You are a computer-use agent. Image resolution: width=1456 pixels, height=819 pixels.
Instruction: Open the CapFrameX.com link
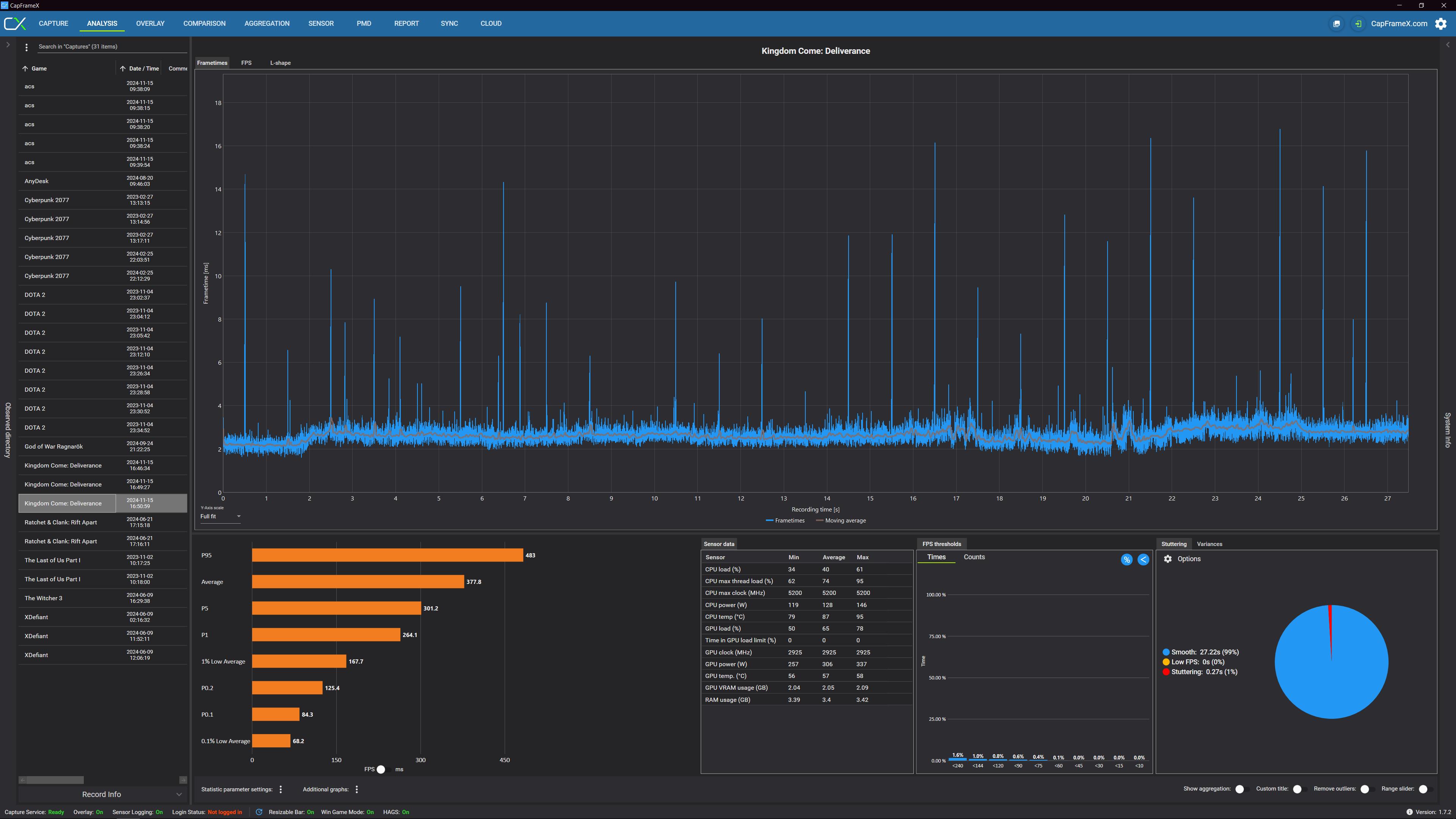pos(1399,24)
